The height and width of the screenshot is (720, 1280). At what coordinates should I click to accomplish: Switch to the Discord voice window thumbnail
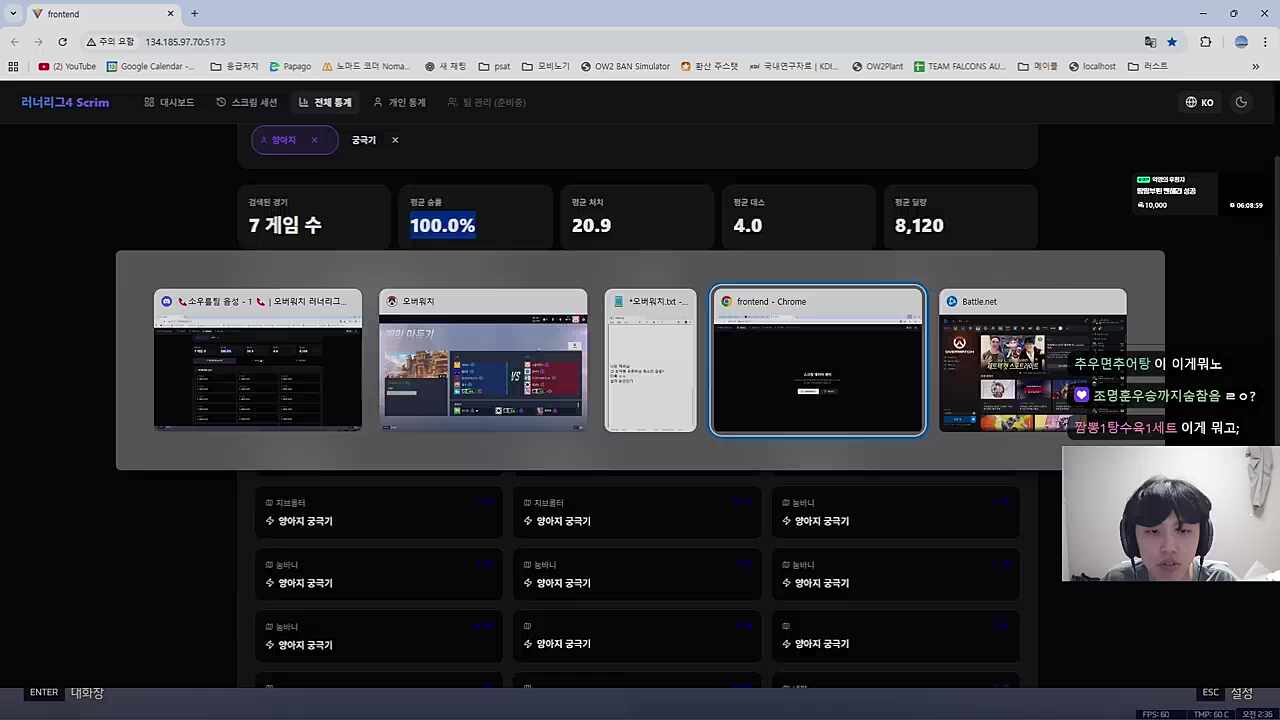coord(258,362)
